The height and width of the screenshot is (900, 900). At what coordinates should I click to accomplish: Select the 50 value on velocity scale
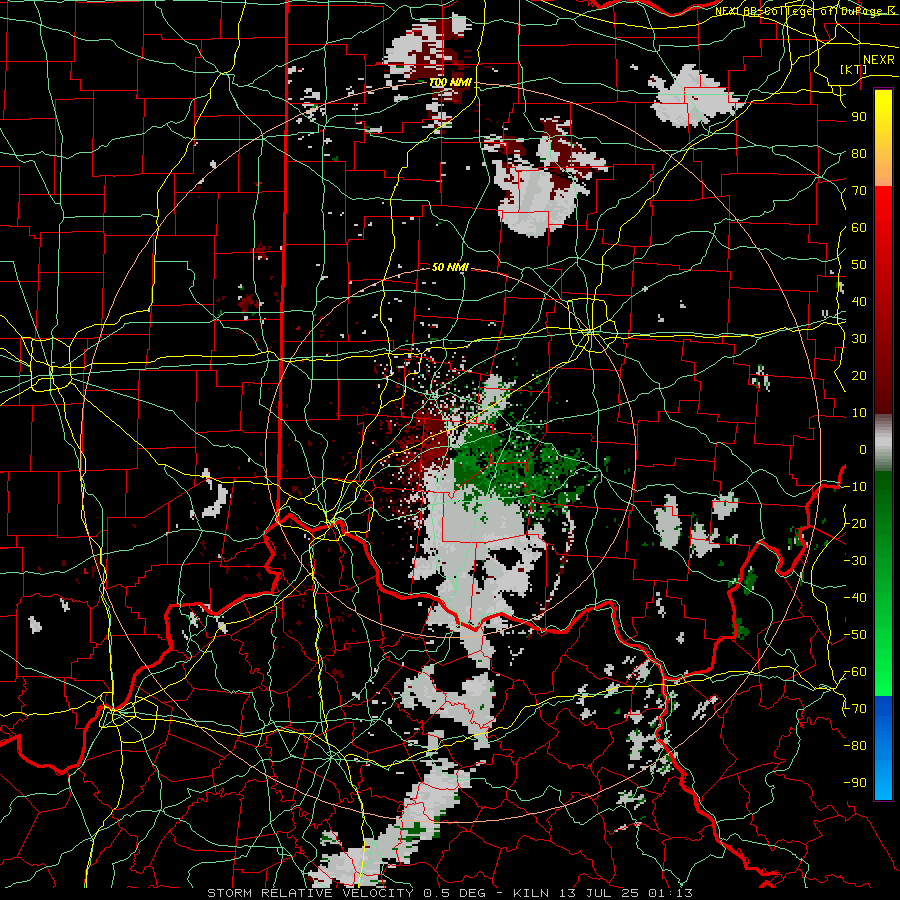coord(859,265)
